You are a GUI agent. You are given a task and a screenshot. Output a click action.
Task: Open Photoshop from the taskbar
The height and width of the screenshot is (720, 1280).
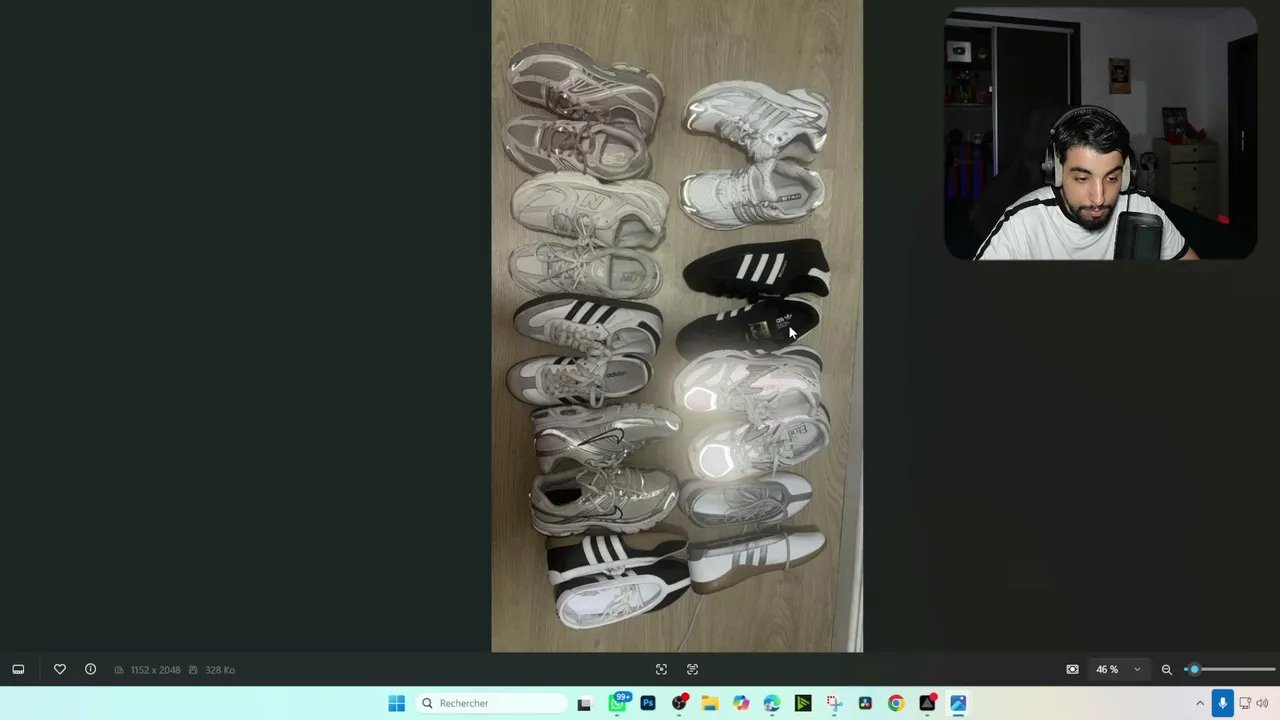coord(648,703)
